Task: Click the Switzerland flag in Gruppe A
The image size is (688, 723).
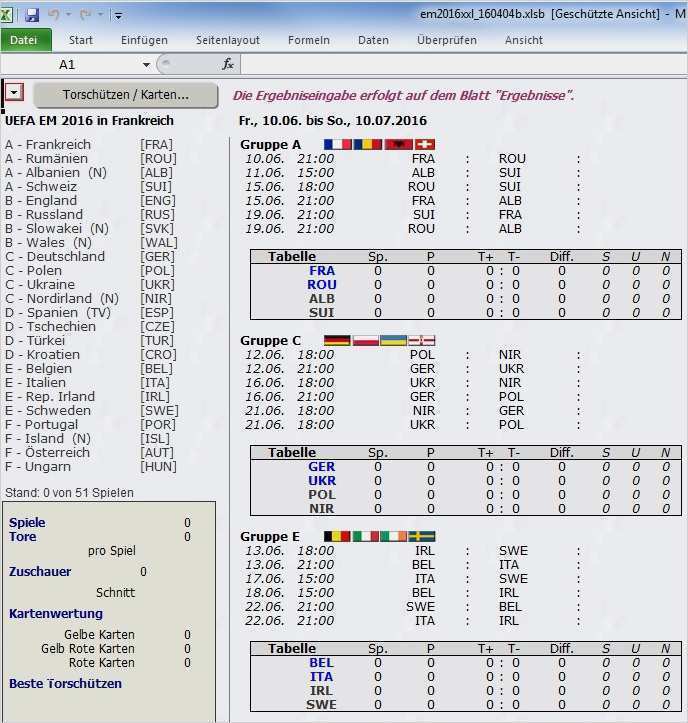Action: [424, 145]
